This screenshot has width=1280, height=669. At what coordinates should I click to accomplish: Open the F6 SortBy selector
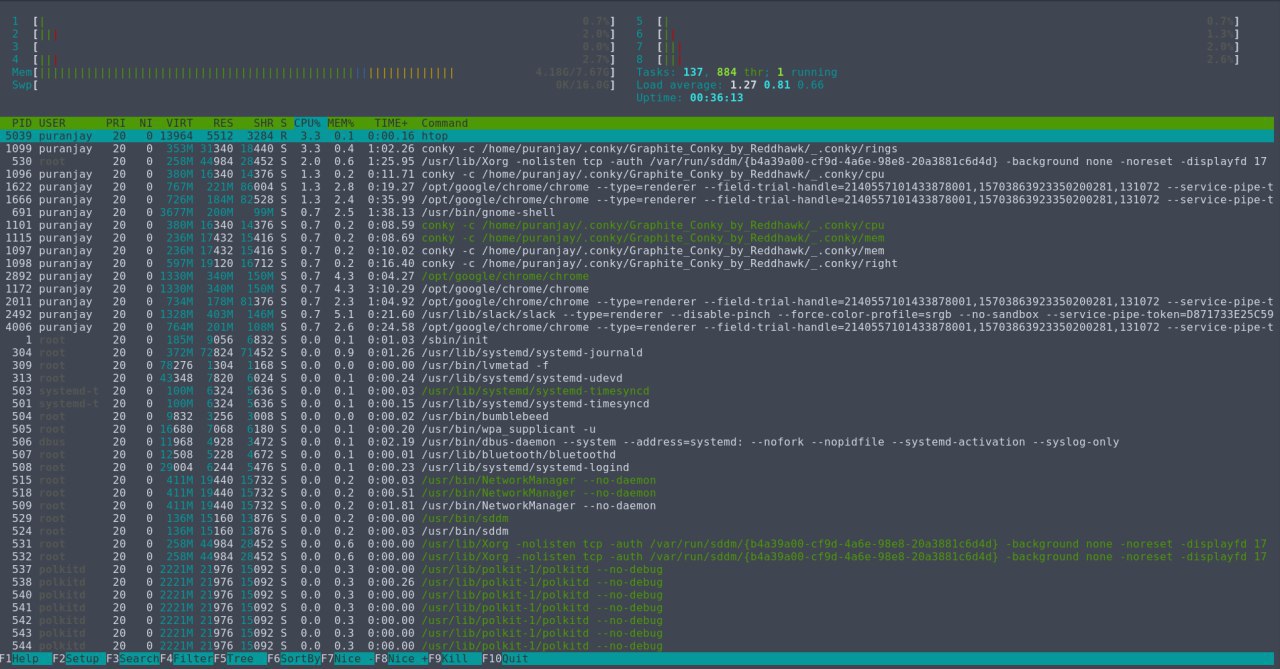tap(292, 659)
